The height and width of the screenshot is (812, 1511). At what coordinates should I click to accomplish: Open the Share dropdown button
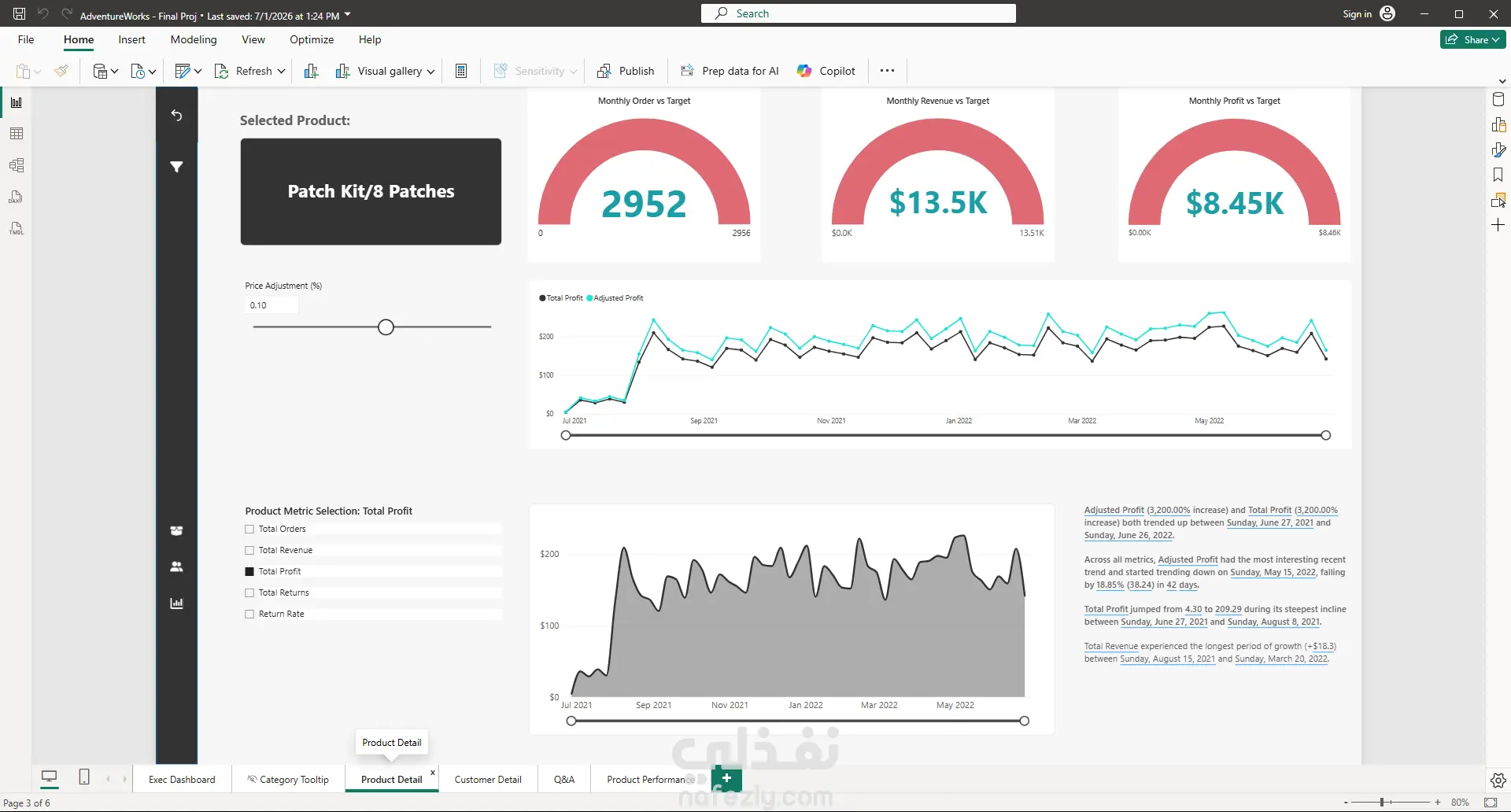1473,39
